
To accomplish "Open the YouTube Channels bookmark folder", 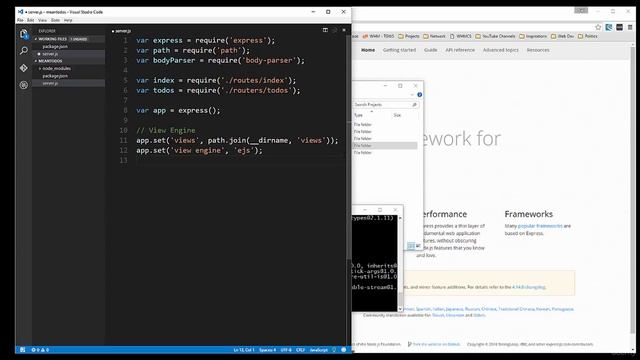I will pos(495,36).
